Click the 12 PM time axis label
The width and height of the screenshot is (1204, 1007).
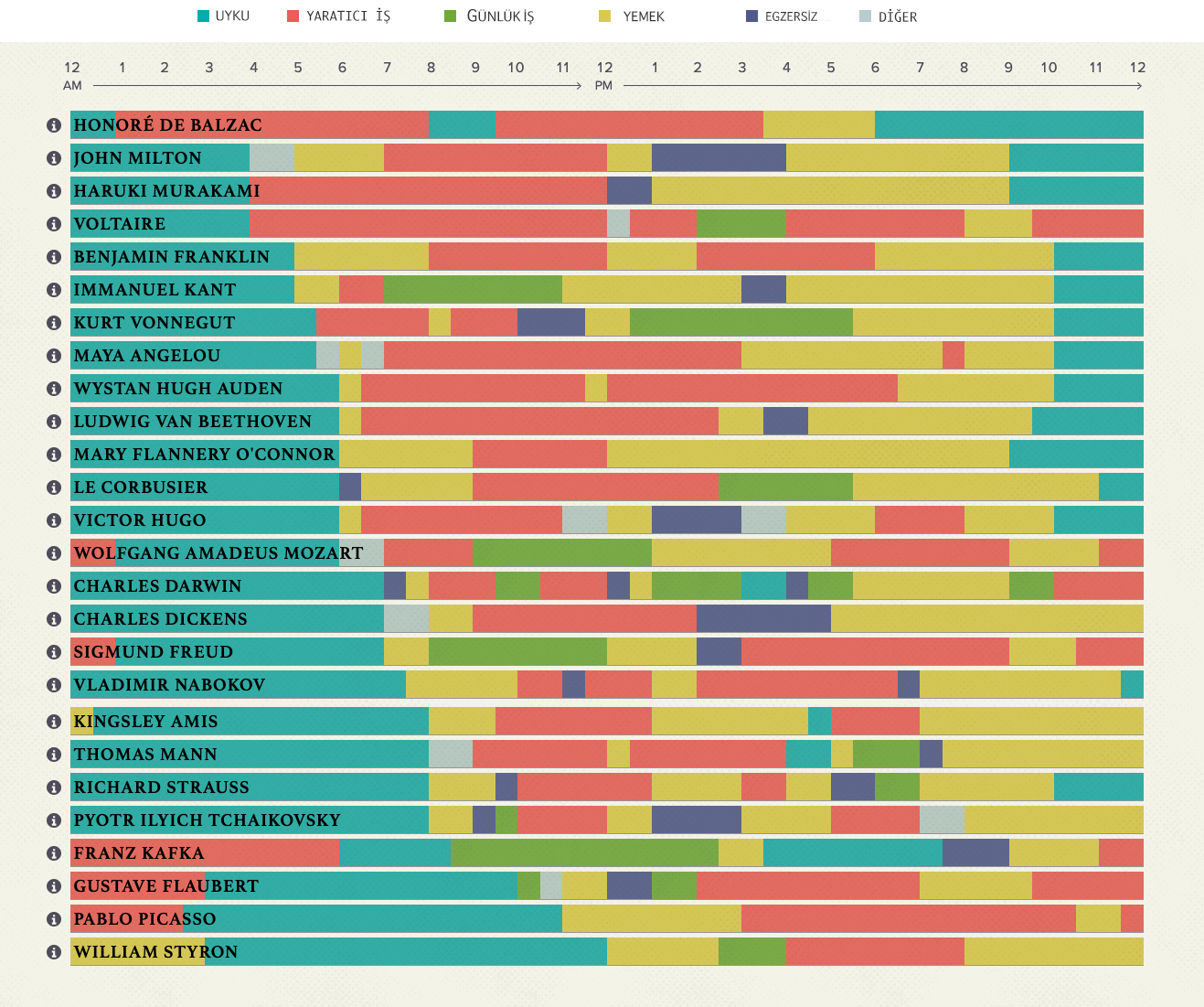pos(604,76)
